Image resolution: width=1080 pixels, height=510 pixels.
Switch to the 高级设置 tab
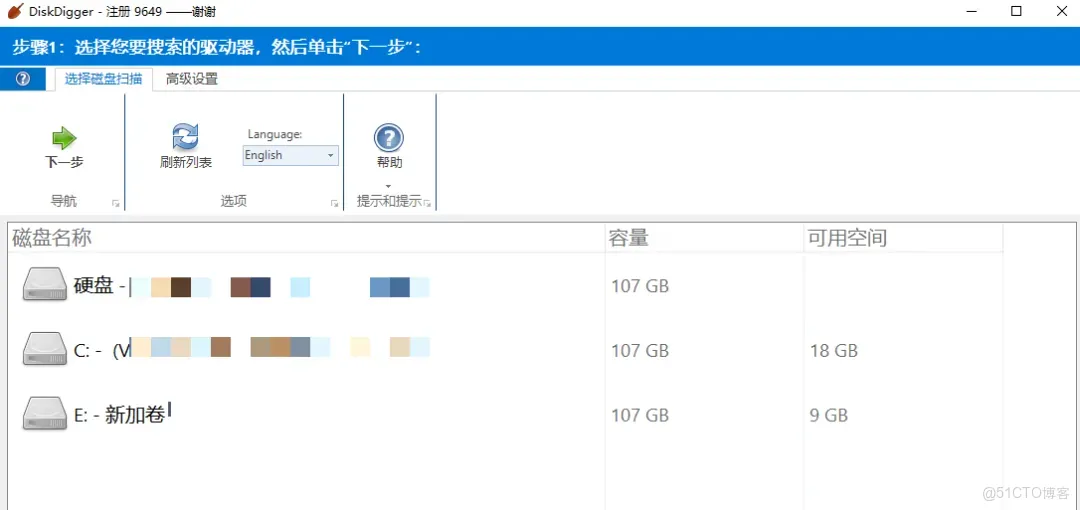tap(191, 79)
